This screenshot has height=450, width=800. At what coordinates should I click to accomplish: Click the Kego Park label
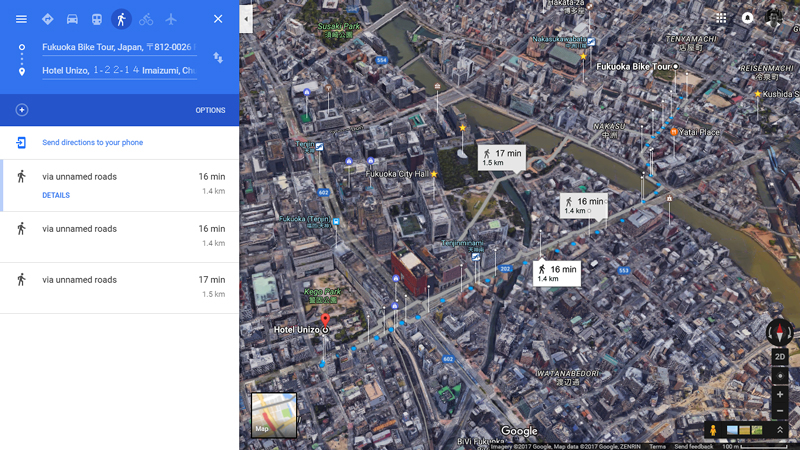pos(322,295)
